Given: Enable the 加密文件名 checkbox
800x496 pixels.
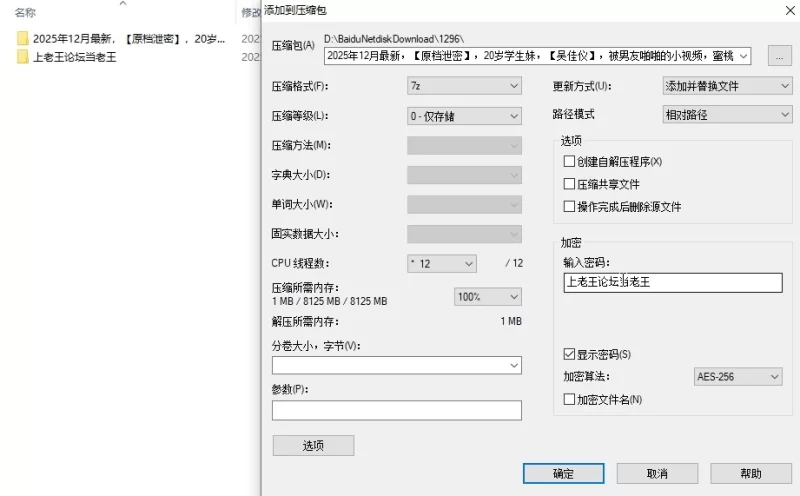Looking at the screenshot, I should [569, 400].
